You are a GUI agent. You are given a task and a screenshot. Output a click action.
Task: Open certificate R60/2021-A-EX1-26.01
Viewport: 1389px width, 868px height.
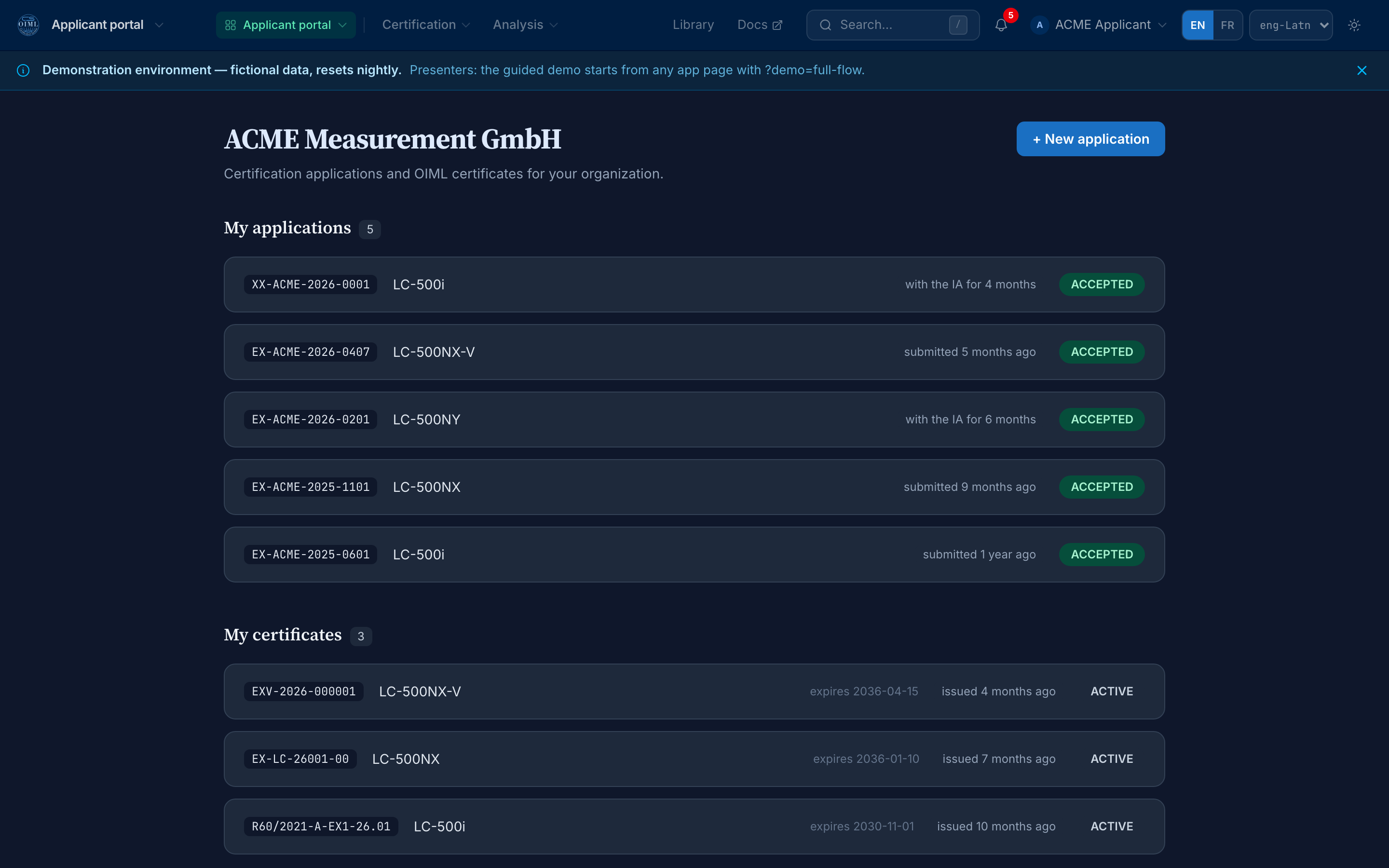[x=694, y=827]
